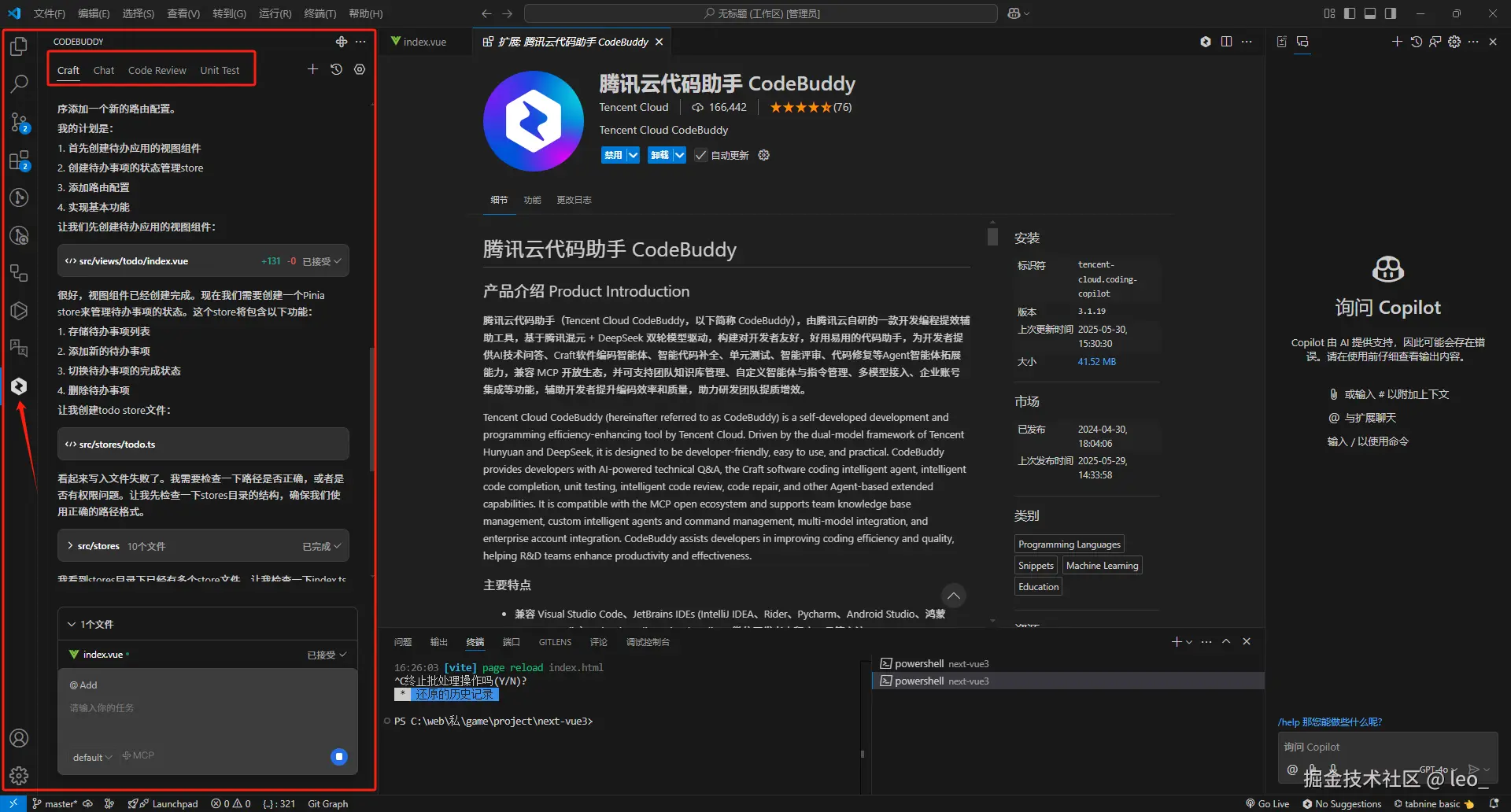This screenshot has width=1511, height=812.
Task: Toggle the bottom panel layout button
Action: coord(1370,13)
